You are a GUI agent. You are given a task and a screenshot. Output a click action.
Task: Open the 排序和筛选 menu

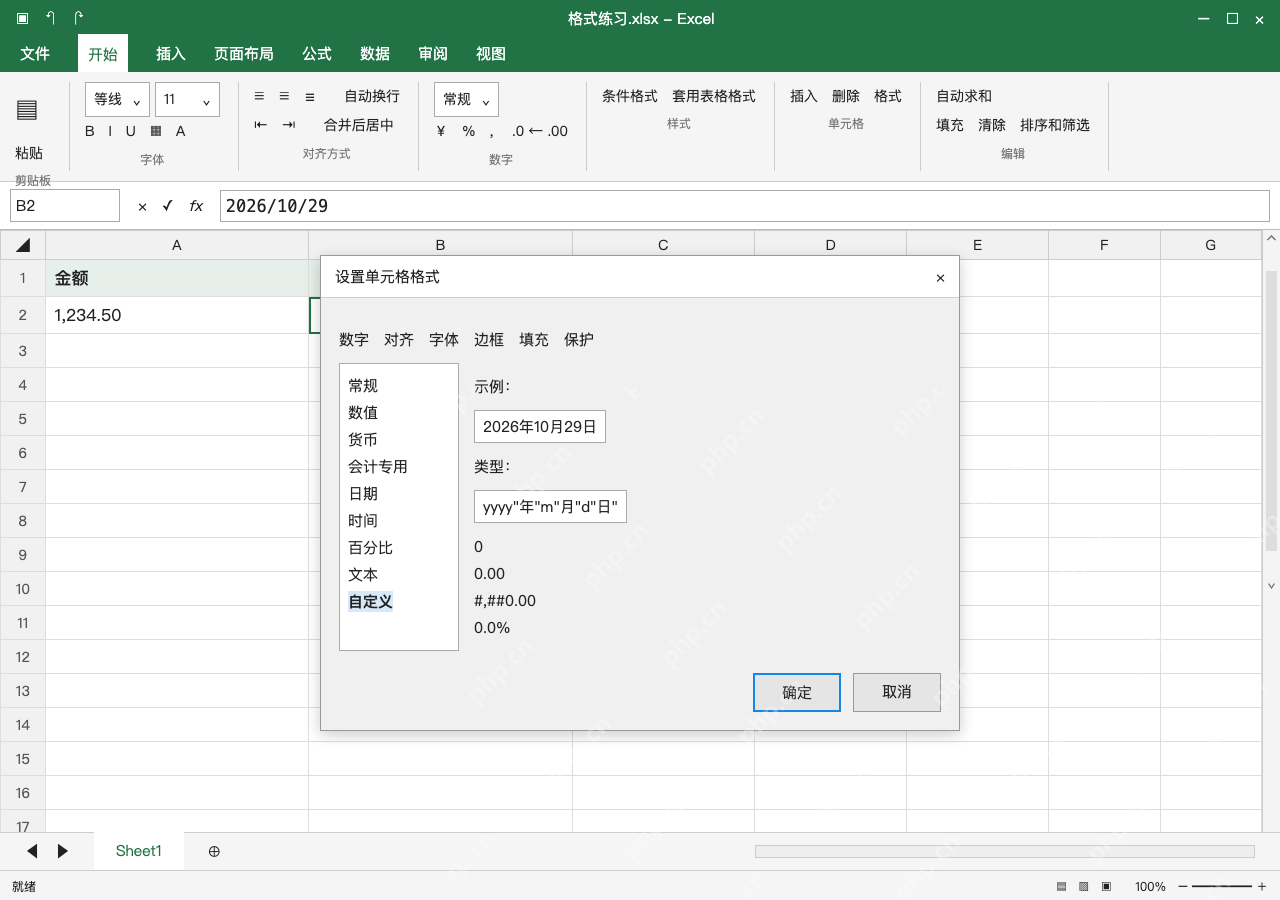(x=1055, y=125)
